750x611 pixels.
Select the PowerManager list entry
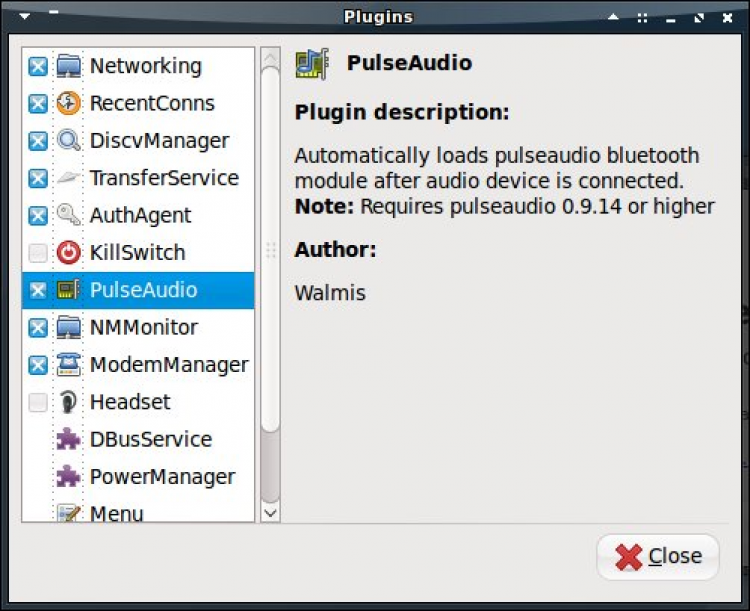(162, 477)
